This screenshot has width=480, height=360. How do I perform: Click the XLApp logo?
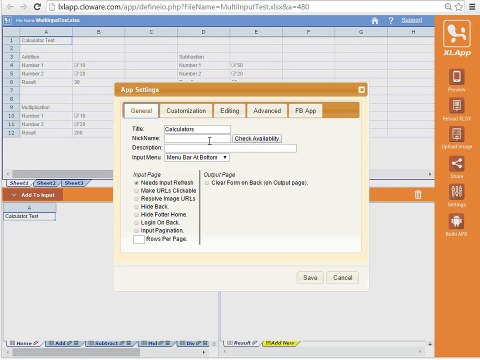pyautogui.click(x=457, y=38)
